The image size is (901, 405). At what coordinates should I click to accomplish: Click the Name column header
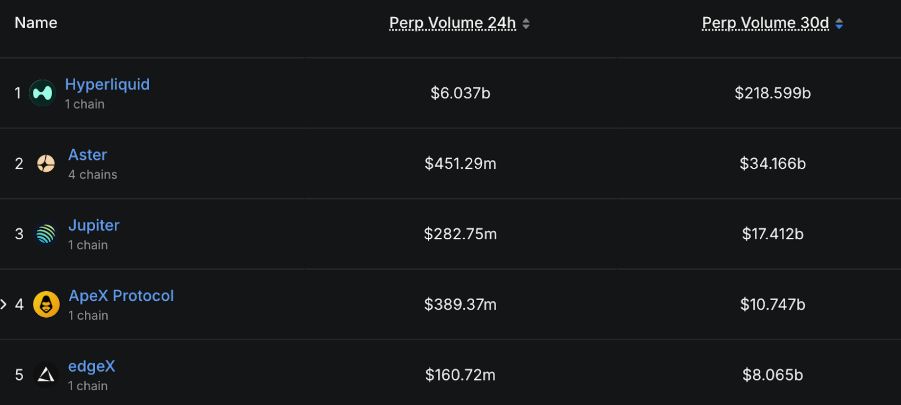(36, 23)
